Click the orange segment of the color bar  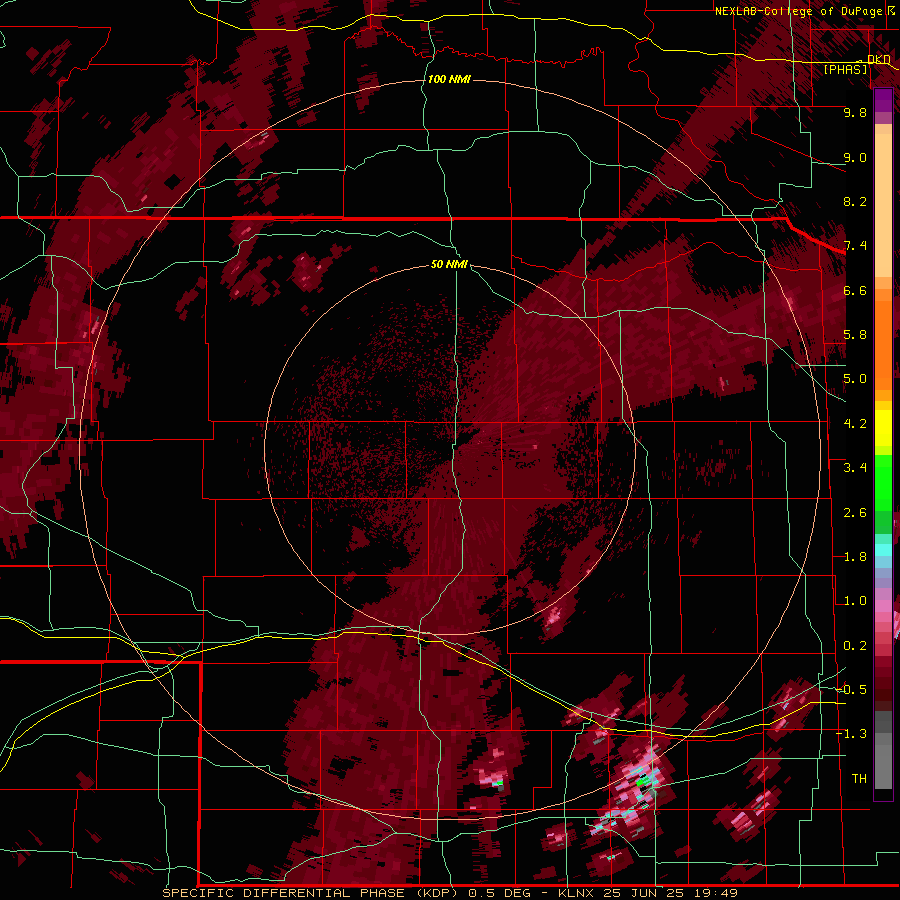[x=883, y=339]
